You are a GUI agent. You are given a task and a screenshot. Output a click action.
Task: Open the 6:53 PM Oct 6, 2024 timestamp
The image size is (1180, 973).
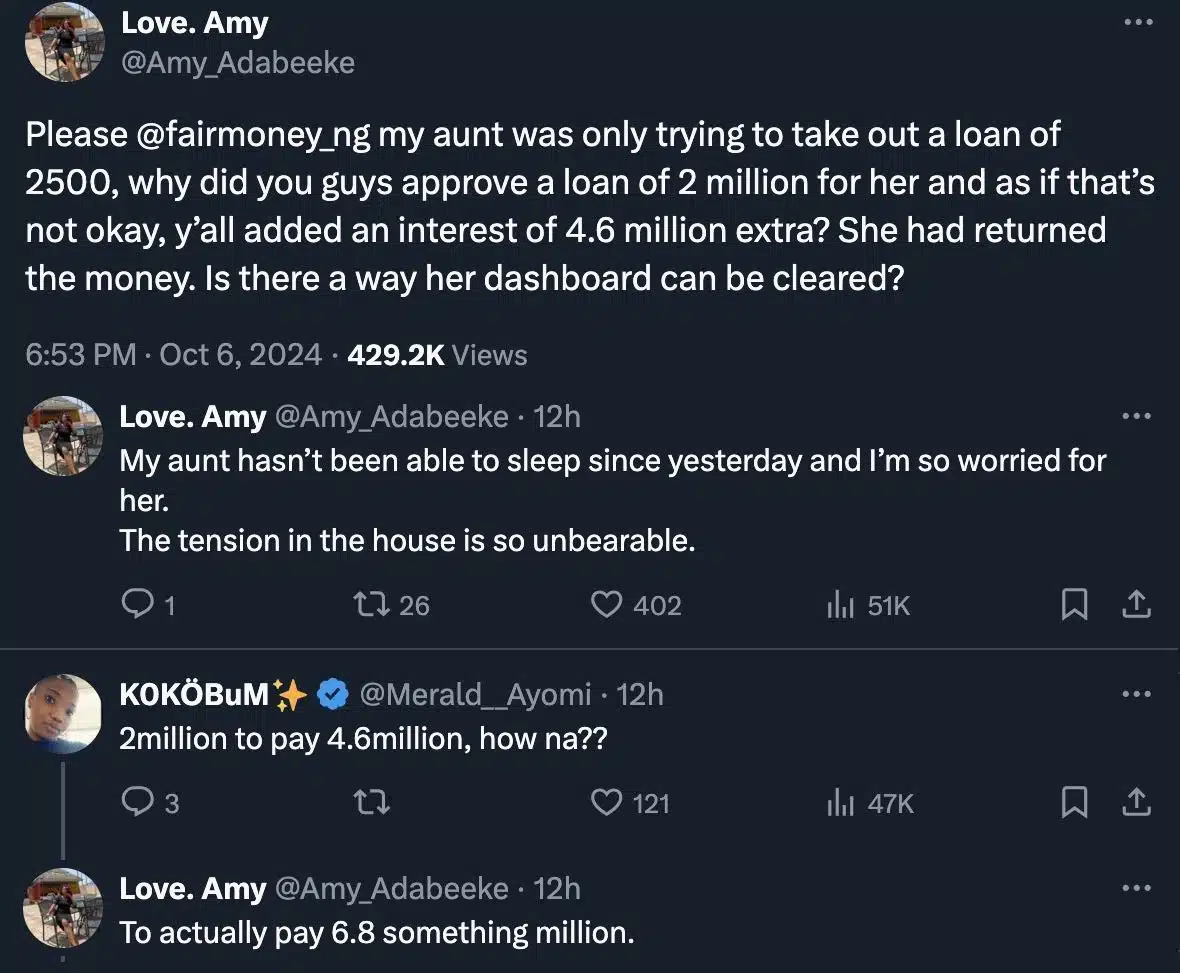point(174,354)
